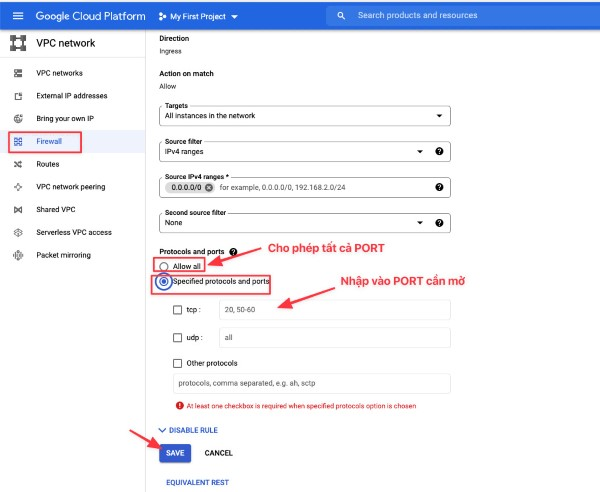Image resolution: width=600 pixels, height=492 pixels.
Task: Remove the 0.0.0.0/0 chip
Action: coord(210,187)
